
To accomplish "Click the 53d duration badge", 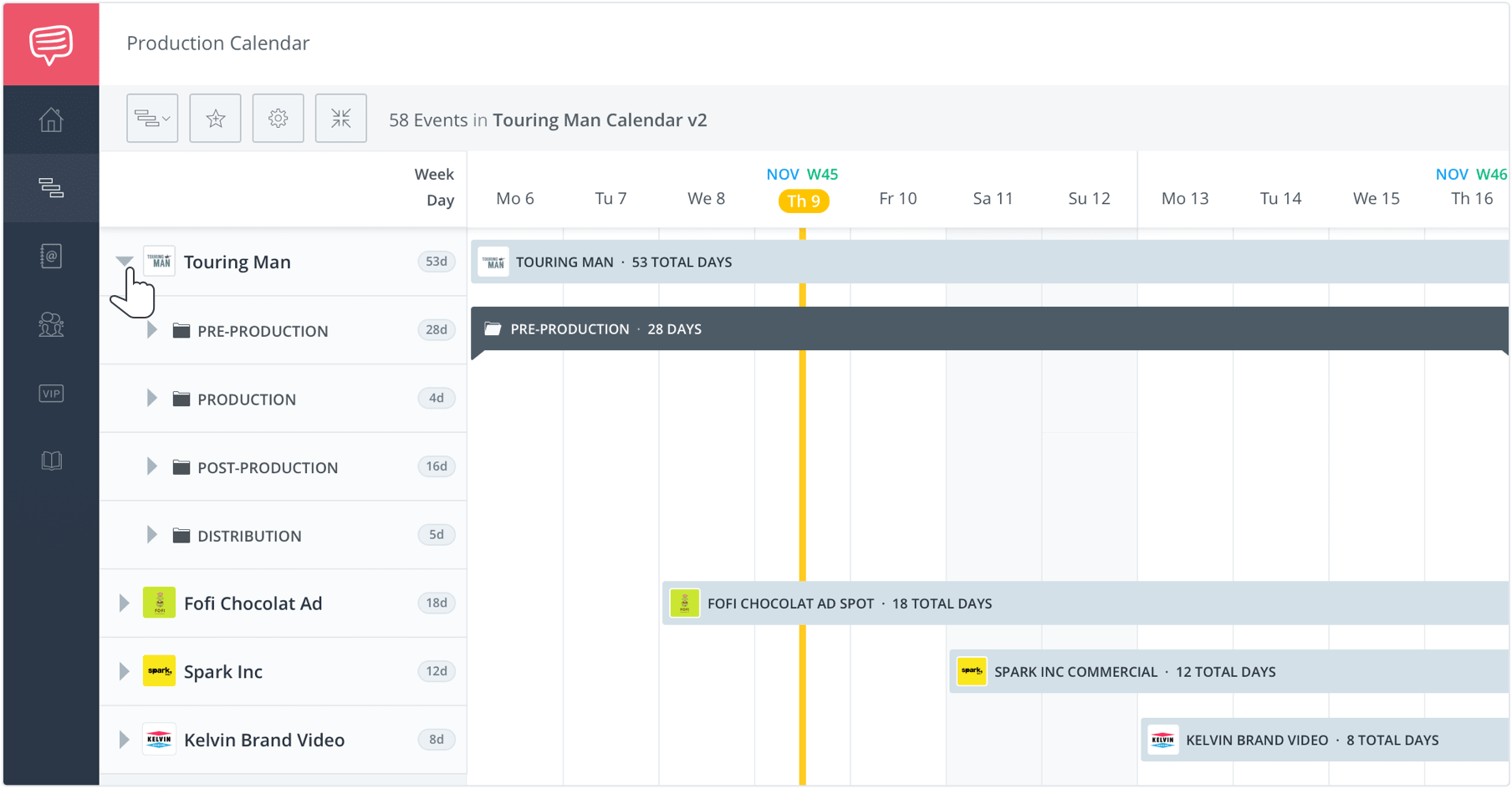I will [437, 262].
